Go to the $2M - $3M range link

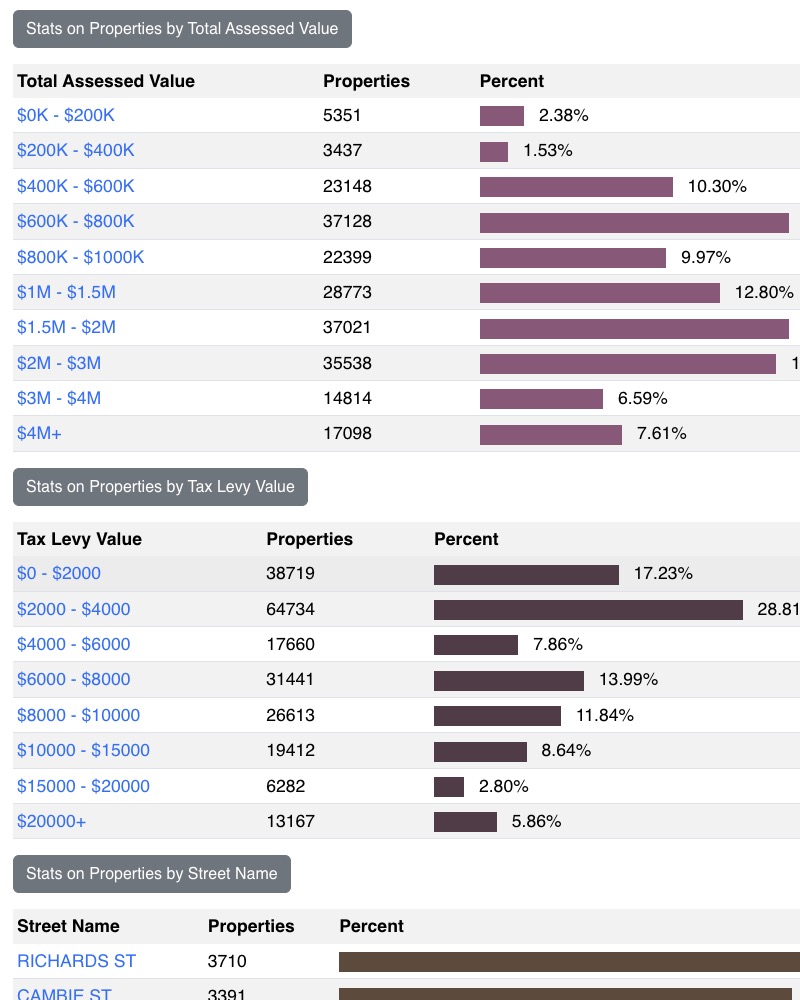[x=59, y=363]
